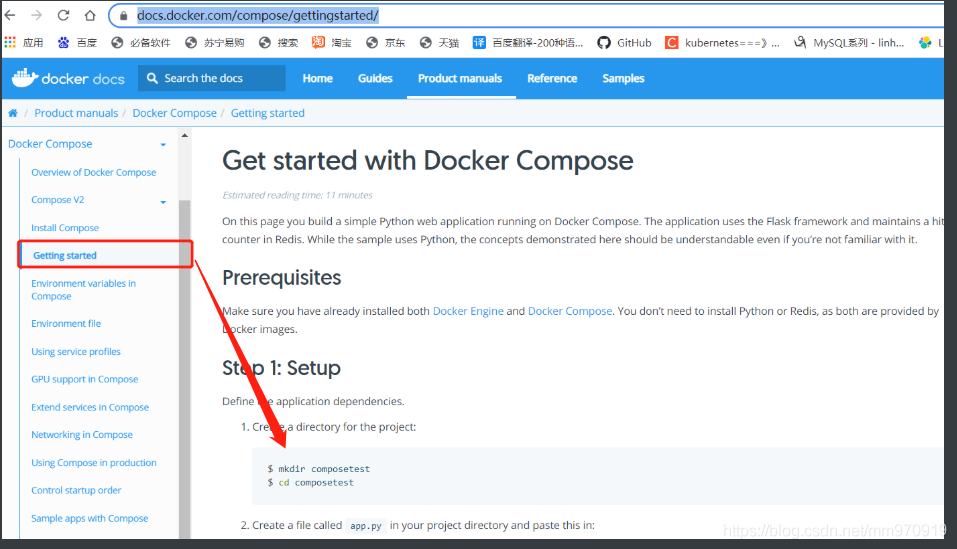Open the Taobao bookmark
This screenshot has height=549, width=957.
tap(331, 43)
